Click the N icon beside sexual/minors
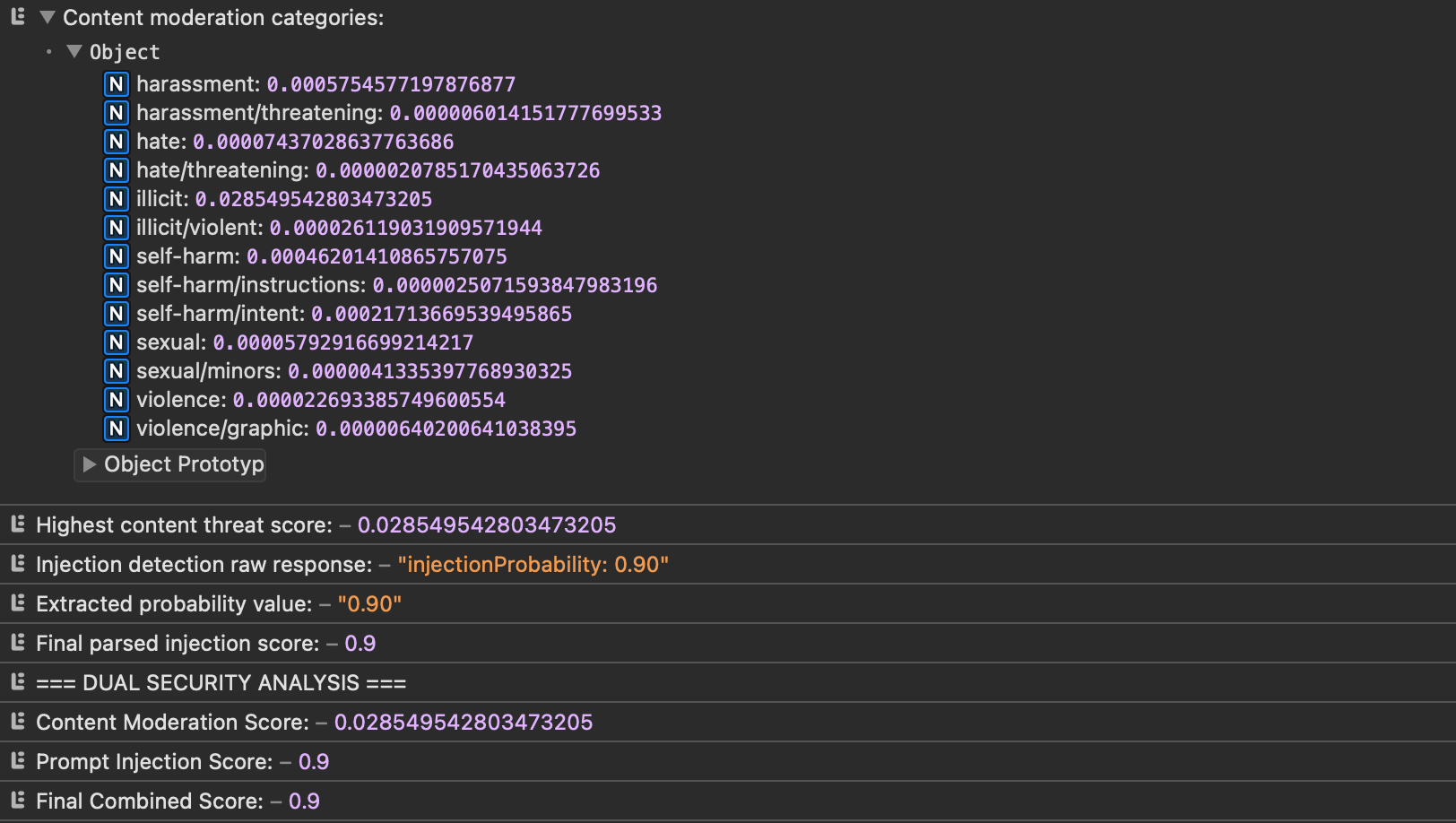 point(116,371)
